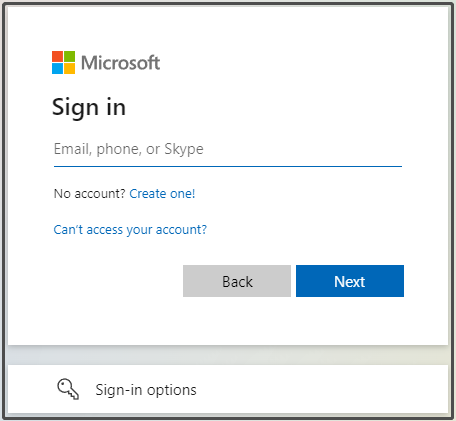Open the Sign-in options label
This screenshot has width=456, height=421.
tap(146, 390)
